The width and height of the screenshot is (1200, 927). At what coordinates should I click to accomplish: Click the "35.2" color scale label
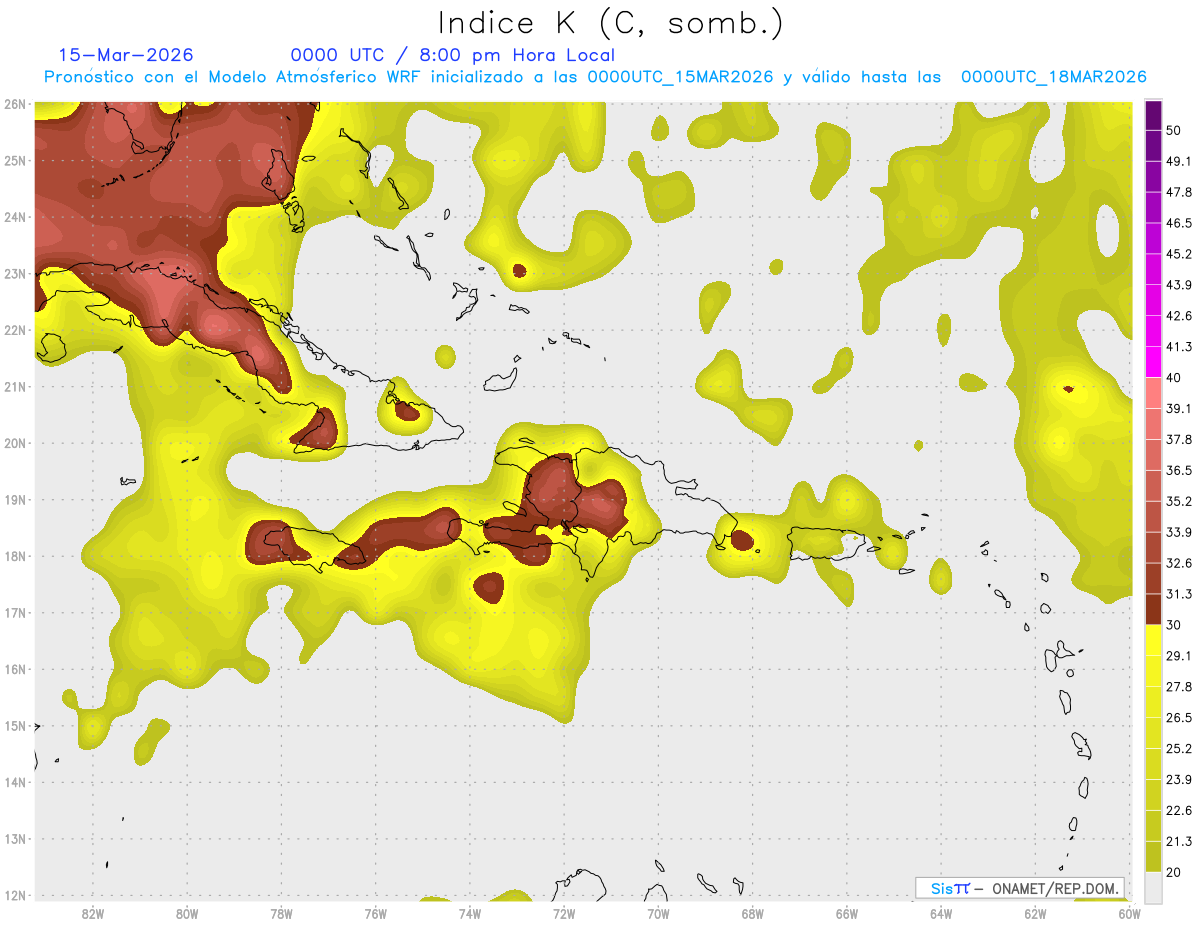1179,501
